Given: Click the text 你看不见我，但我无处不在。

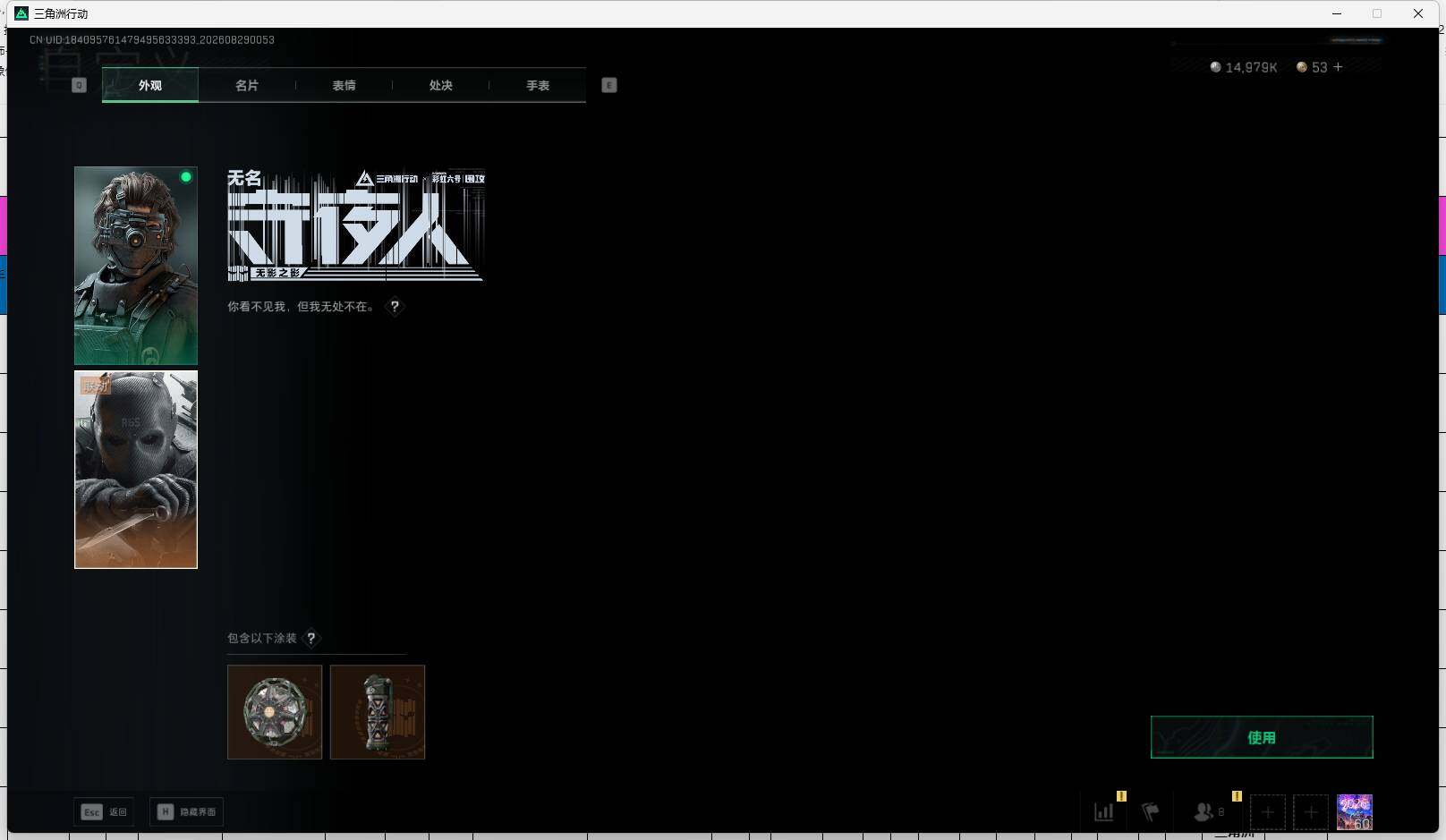Looking at the screenshot, I should (x=302, y=306).
